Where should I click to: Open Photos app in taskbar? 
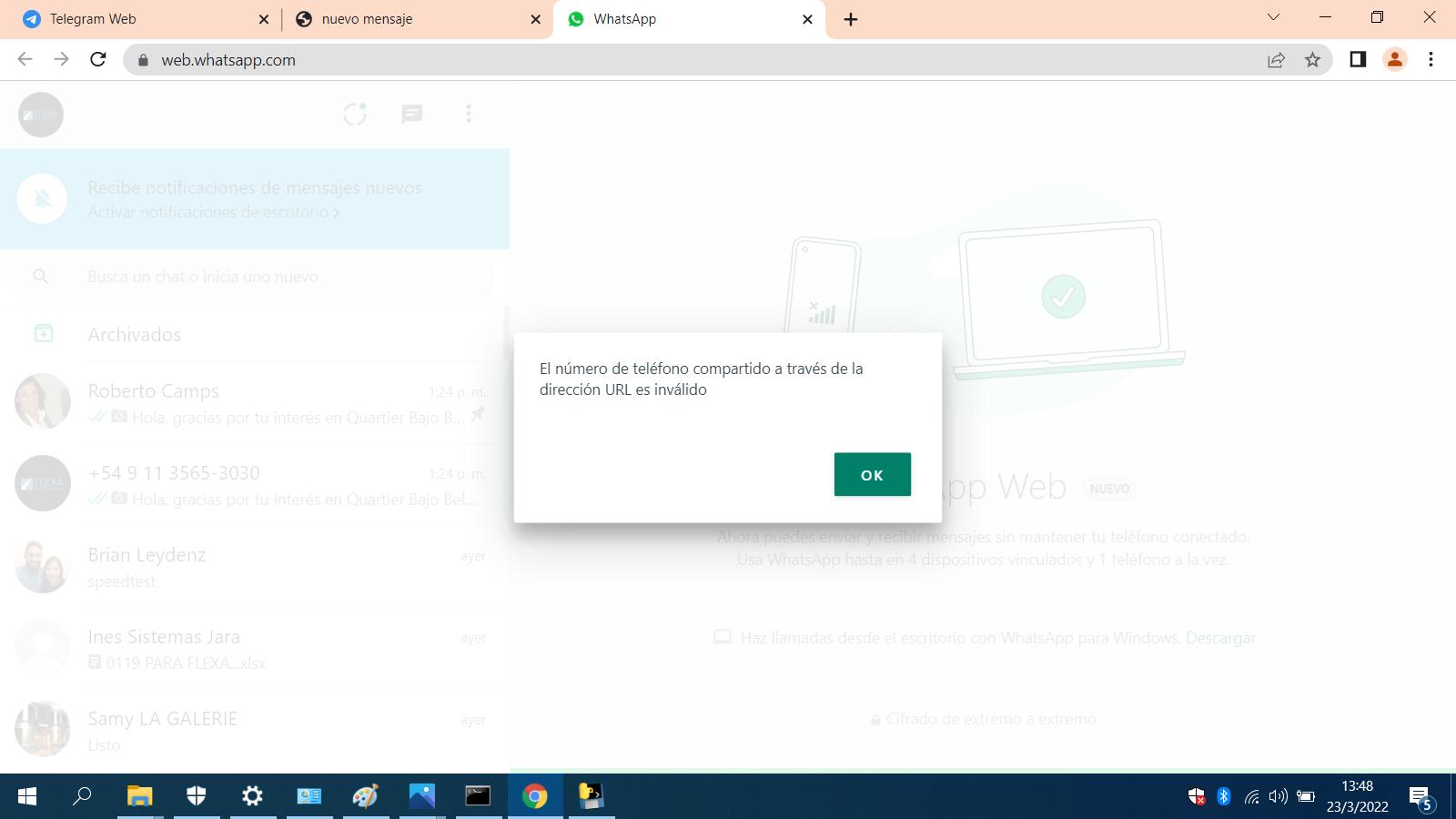(x=422, y=796)
